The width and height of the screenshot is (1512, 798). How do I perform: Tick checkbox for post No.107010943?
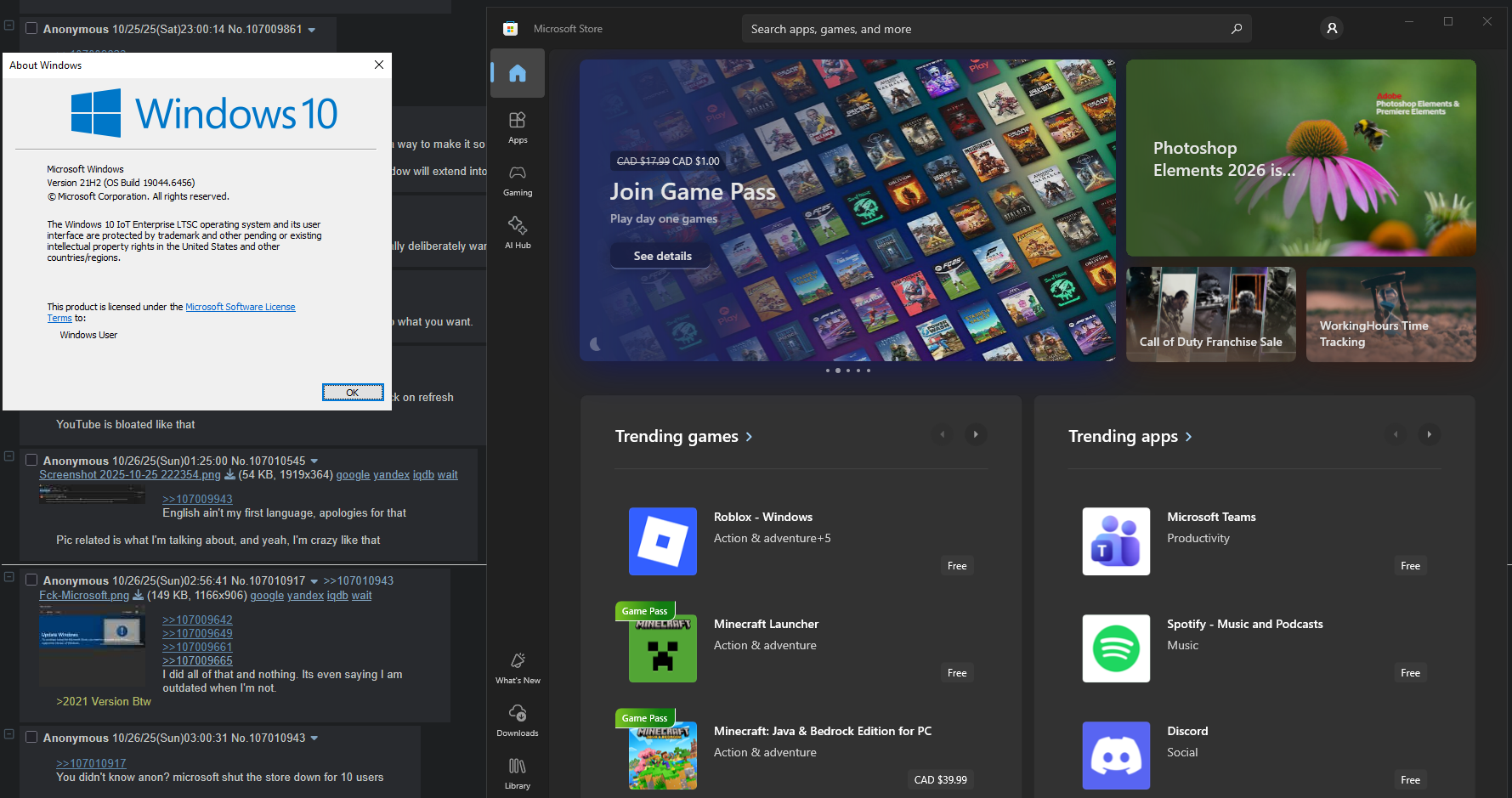(x=31, y=737)
